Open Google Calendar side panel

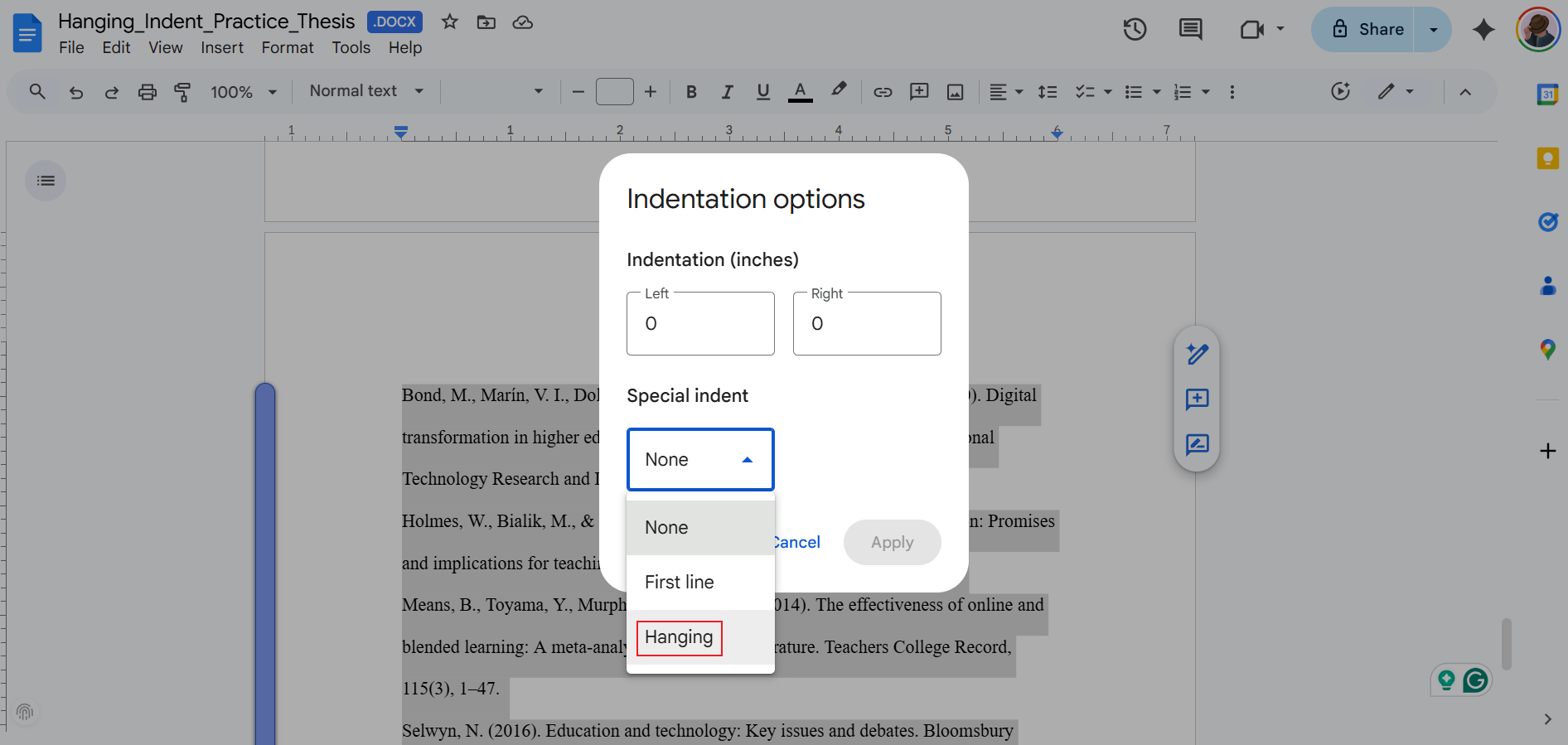point(1547,94)
